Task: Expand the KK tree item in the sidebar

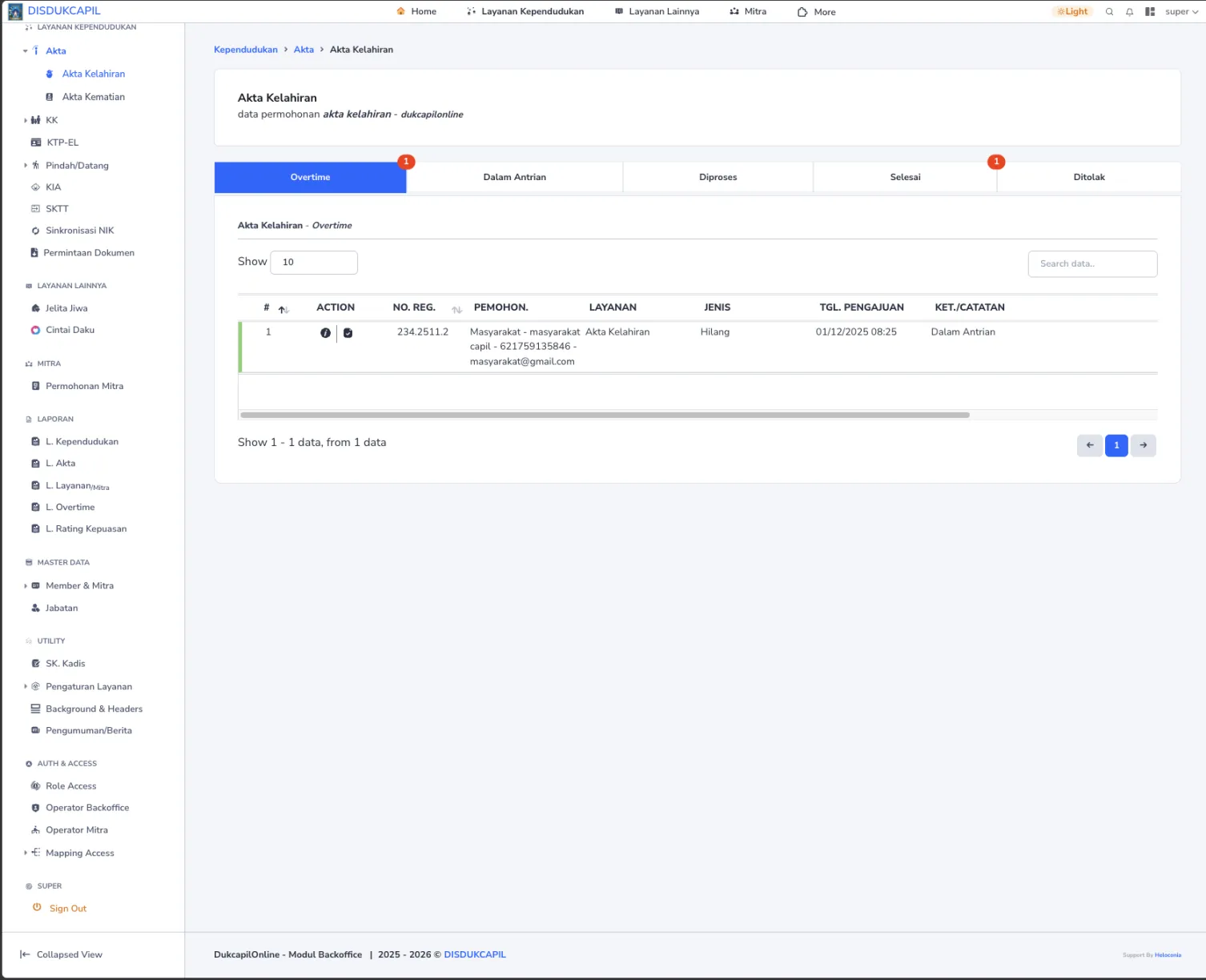Action: coord(26,120)
